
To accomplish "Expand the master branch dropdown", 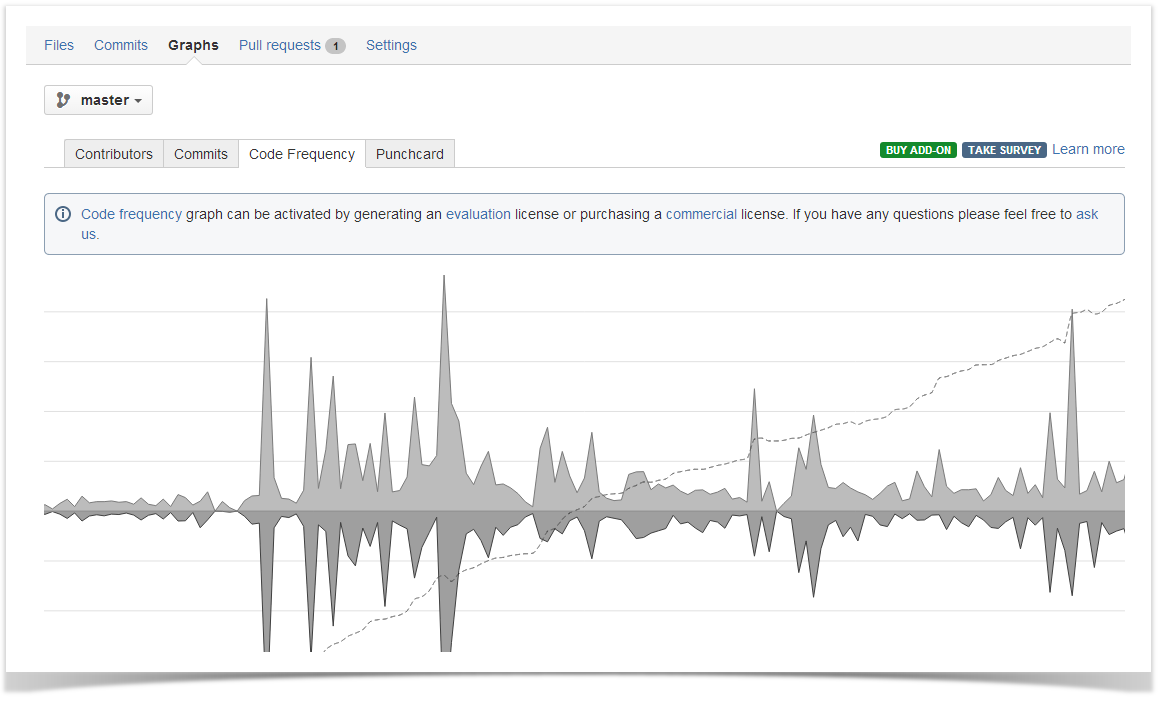I will coord(98,100).
